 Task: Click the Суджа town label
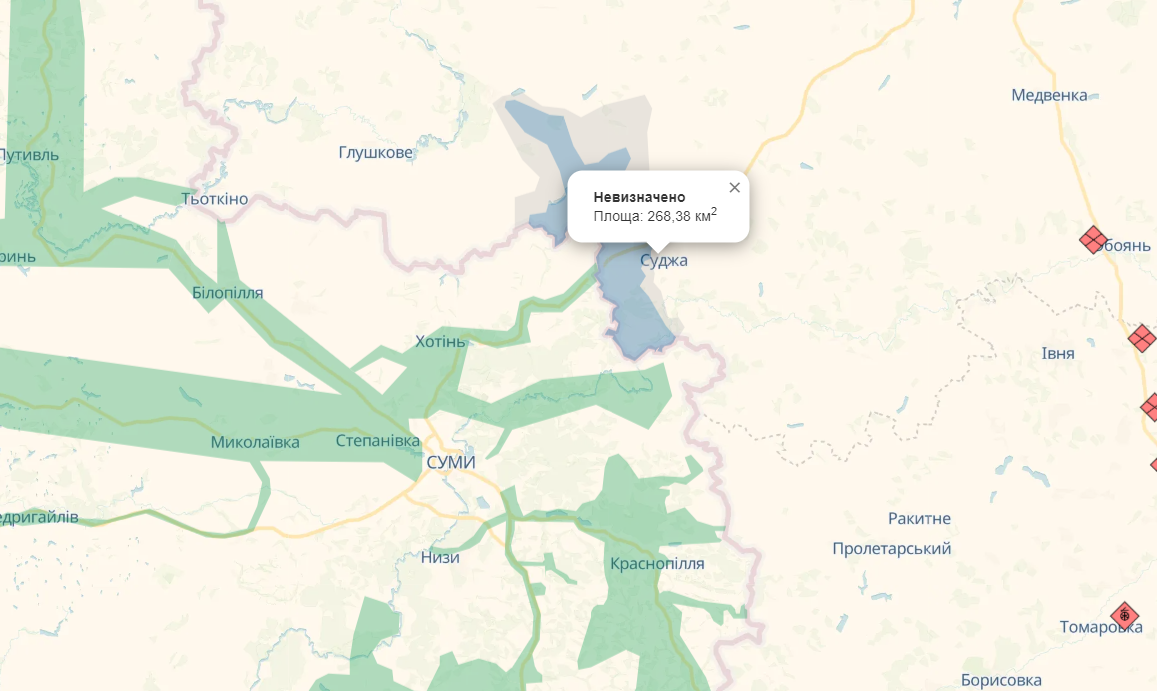[663, 261]
